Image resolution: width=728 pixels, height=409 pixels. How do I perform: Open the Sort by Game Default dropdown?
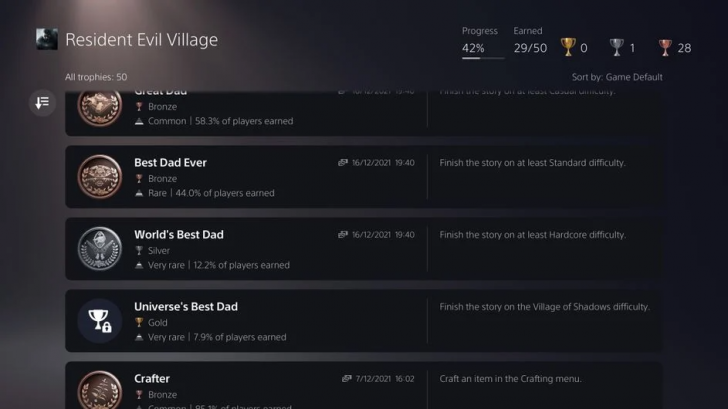617,77
